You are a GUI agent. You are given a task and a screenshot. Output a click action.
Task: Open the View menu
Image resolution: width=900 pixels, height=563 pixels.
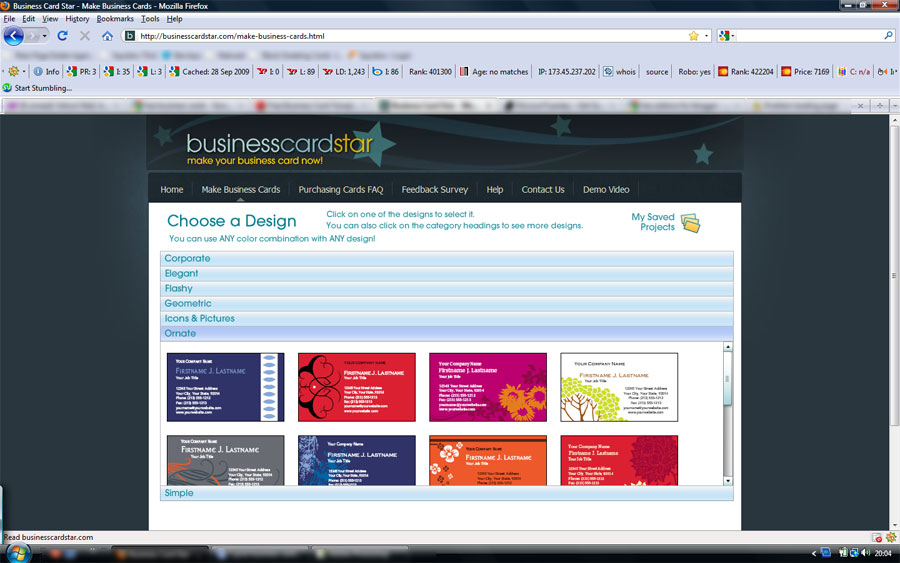[x=50, y=19]
